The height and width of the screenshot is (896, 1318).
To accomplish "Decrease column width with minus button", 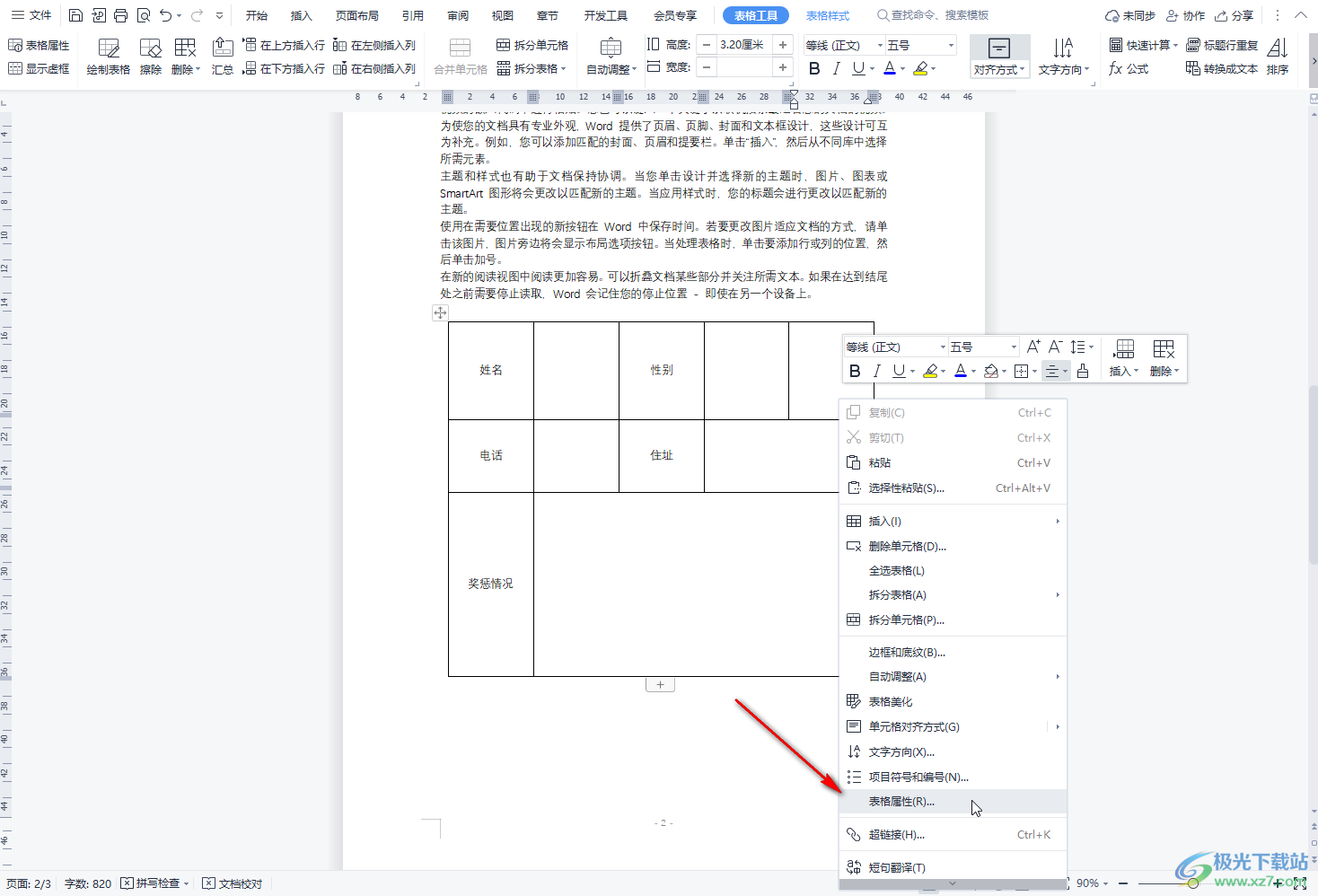I will pos(707,67).
